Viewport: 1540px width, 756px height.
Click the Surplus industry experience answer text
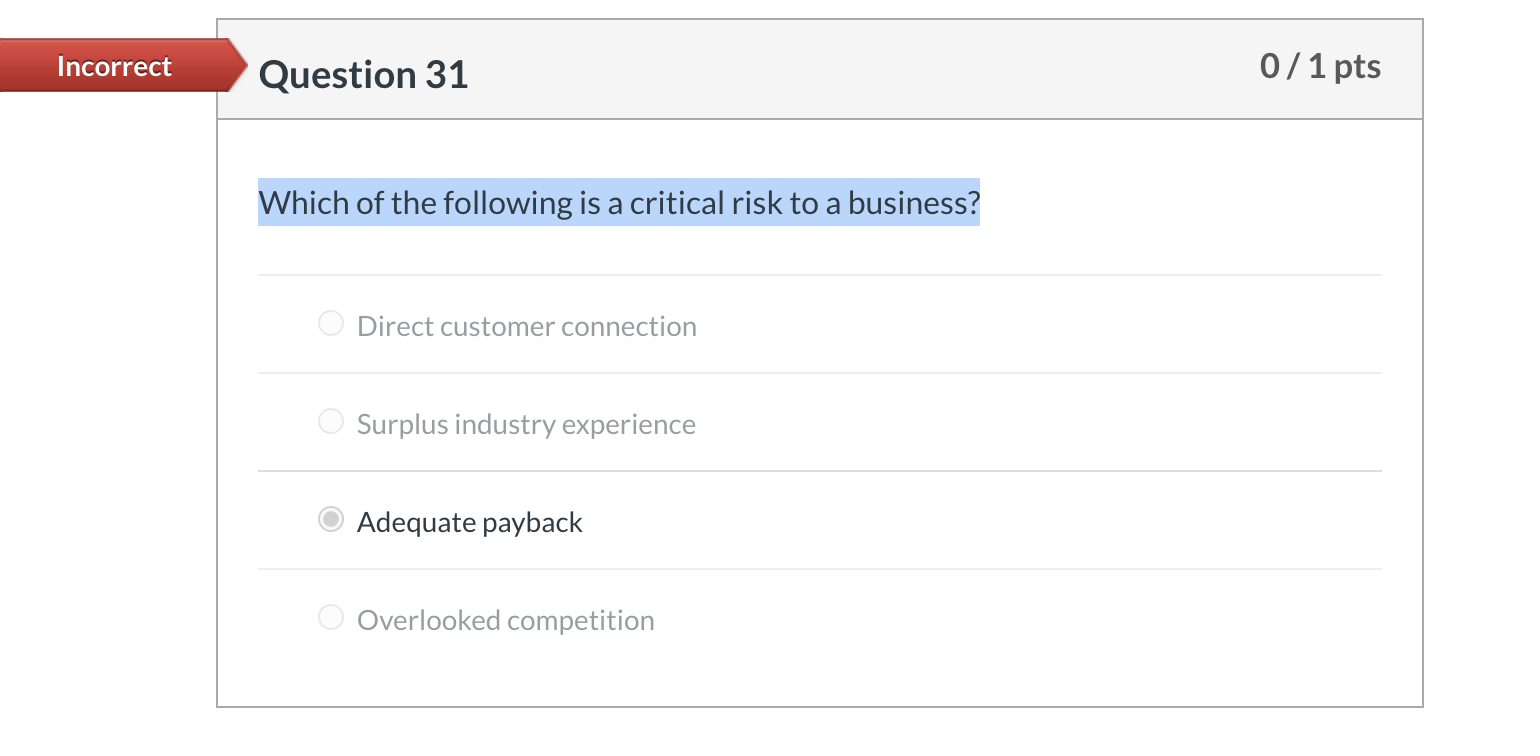tap(525, 424)
